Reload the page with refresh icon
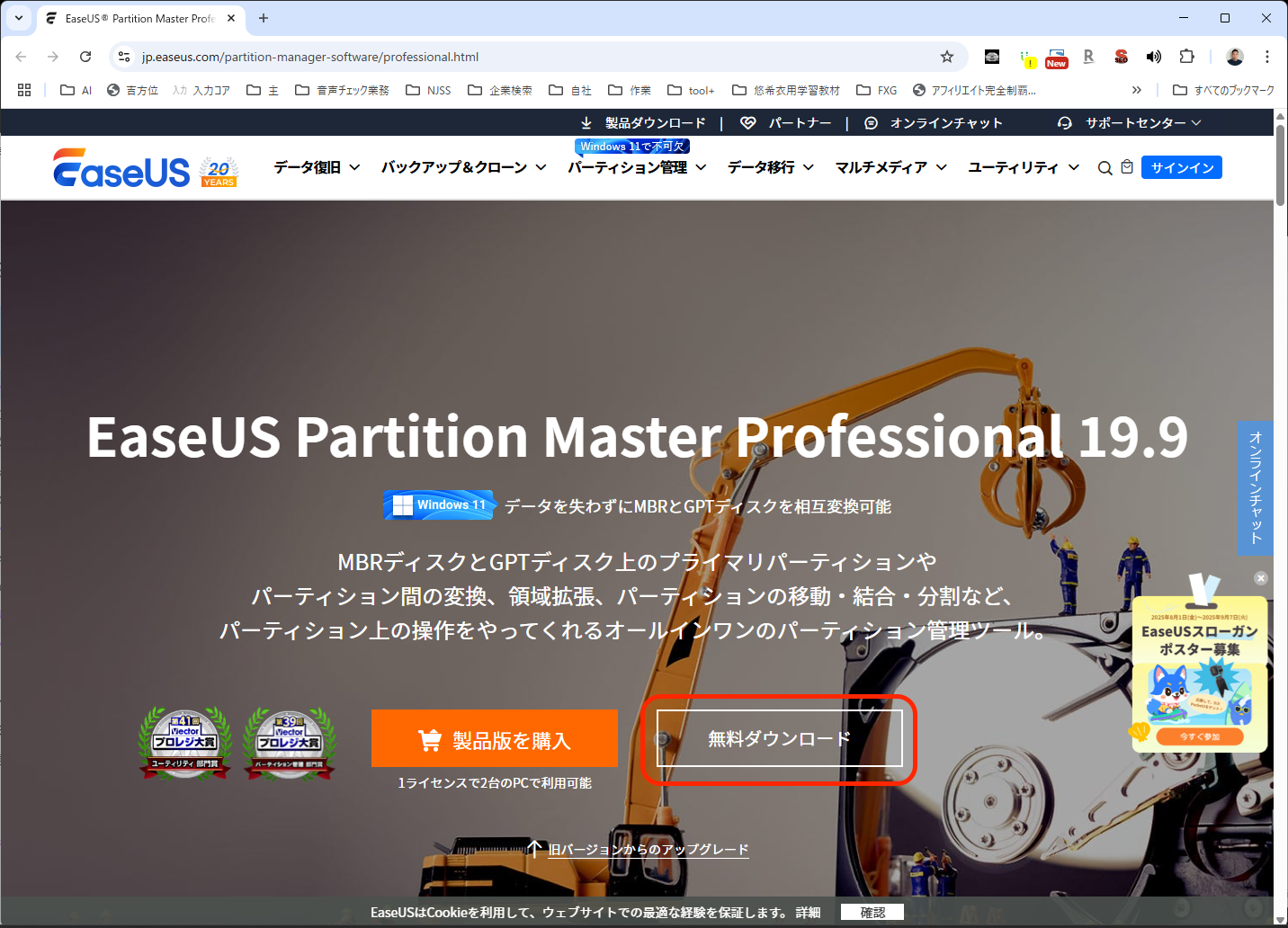 85,57
